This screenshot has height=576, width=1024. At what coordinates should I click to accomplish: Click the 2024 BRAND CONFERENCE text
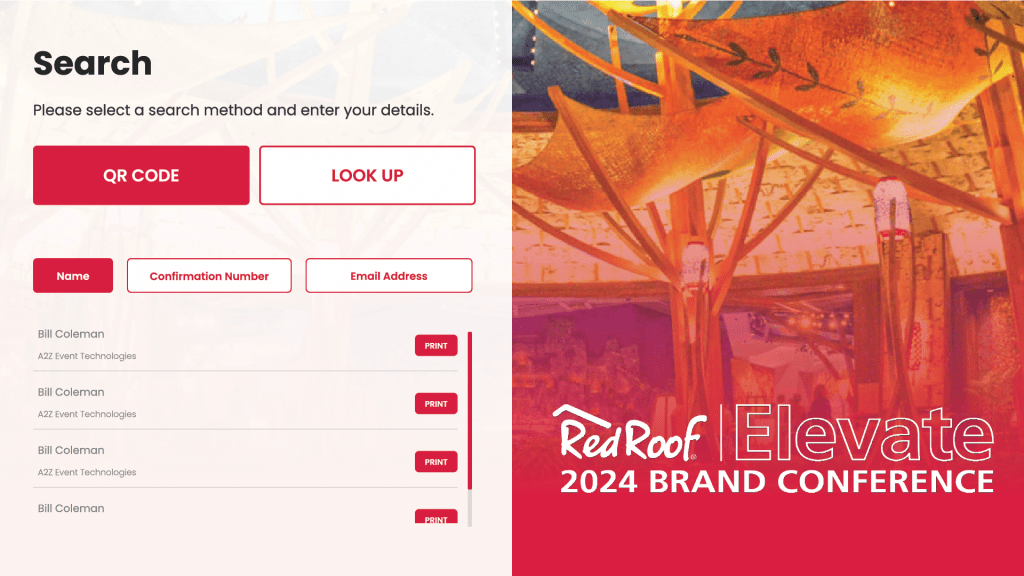[x=776, y=481]
